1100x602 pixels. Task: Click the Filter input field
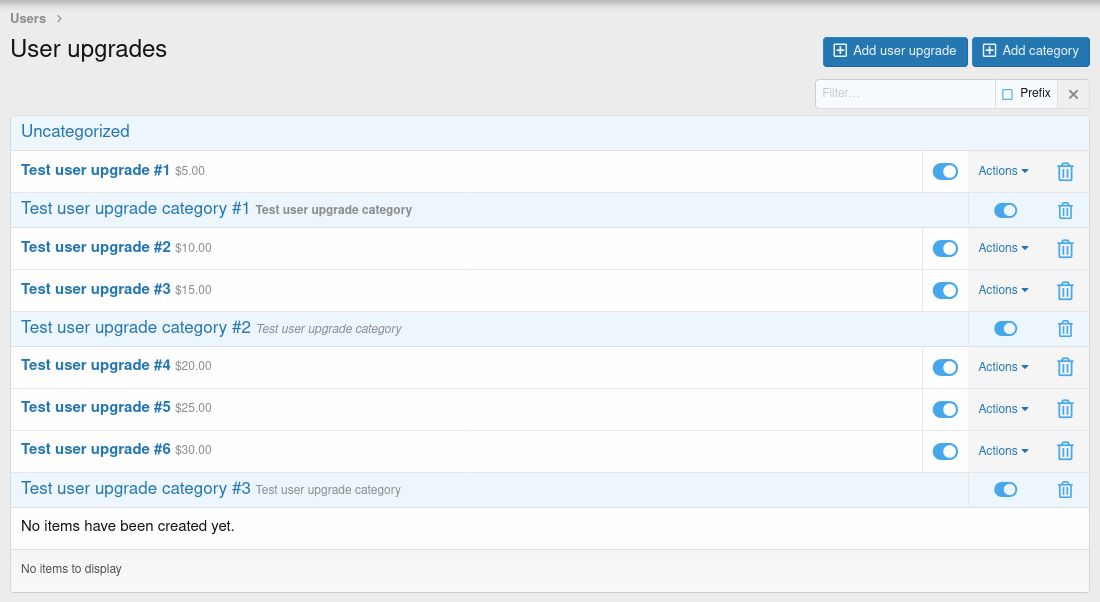point(904,94)
